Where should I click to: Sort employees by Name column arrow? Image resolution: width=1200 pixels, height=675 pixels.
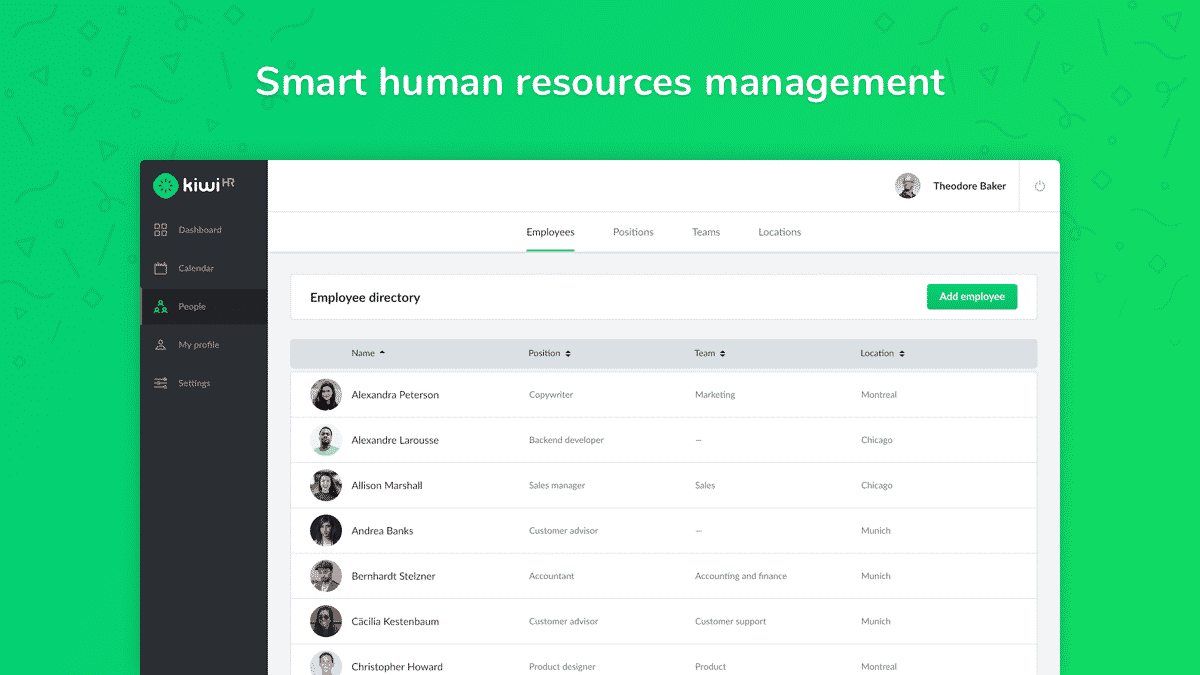[x=382, y=353]
